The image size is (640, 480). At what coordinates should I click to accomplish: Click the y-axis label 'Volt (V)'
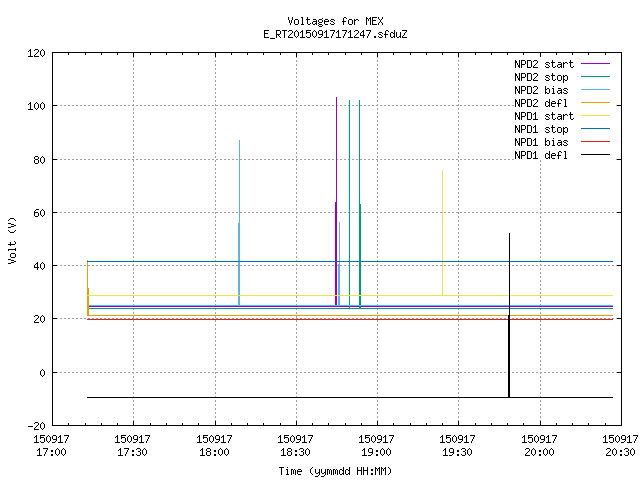point(12,240)
